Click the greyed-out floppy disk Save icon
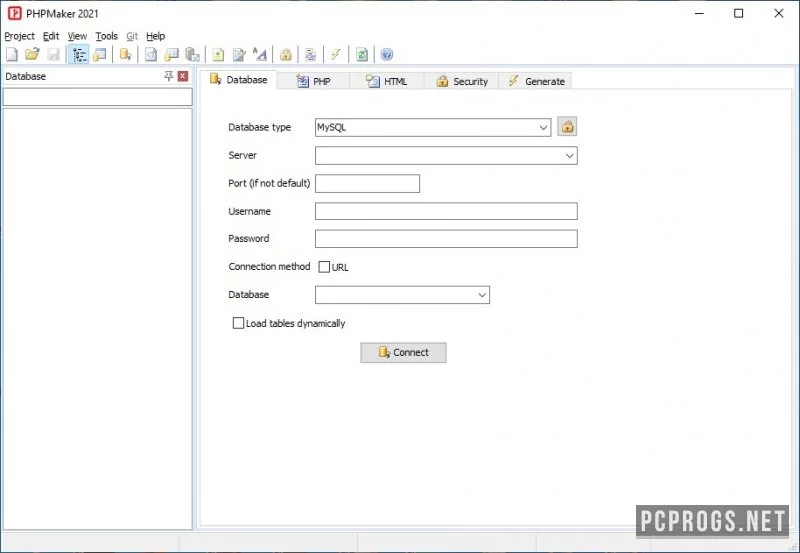The height and width of the screenshot is (553, 800). (x=53, y=54)
